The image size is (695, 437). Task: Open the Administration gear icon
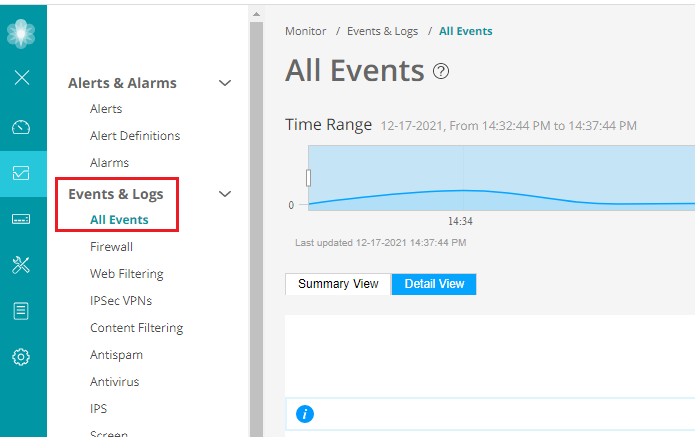click(22, 357)
